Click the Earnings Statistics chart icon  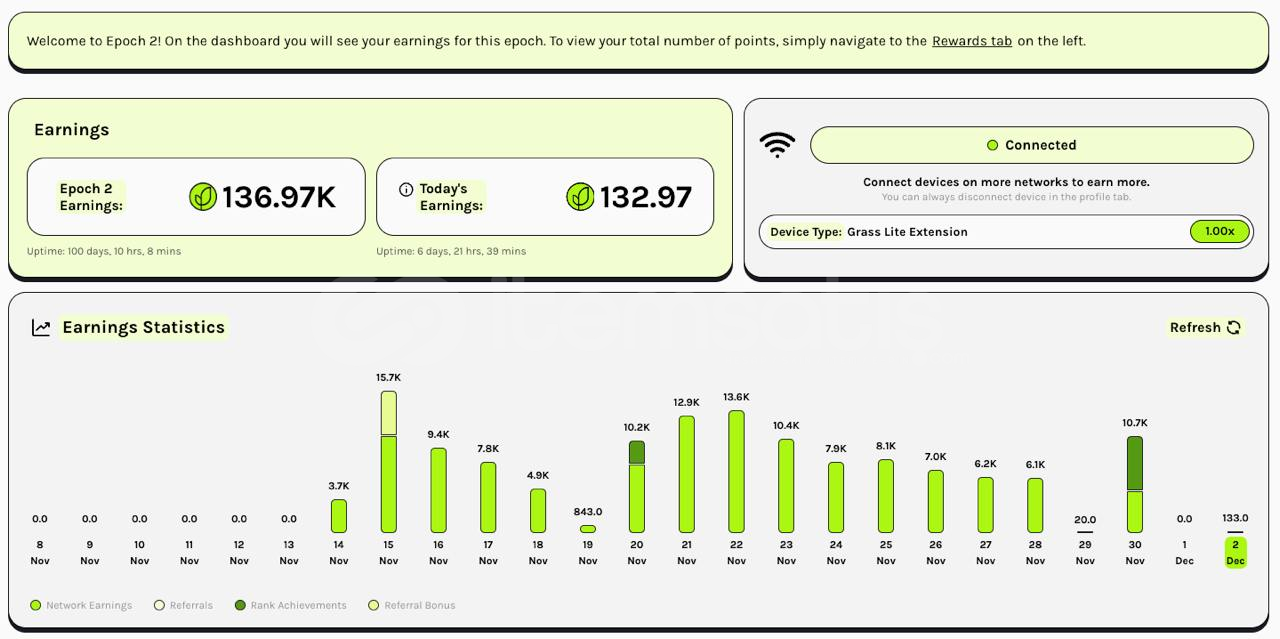pos(41,328)
